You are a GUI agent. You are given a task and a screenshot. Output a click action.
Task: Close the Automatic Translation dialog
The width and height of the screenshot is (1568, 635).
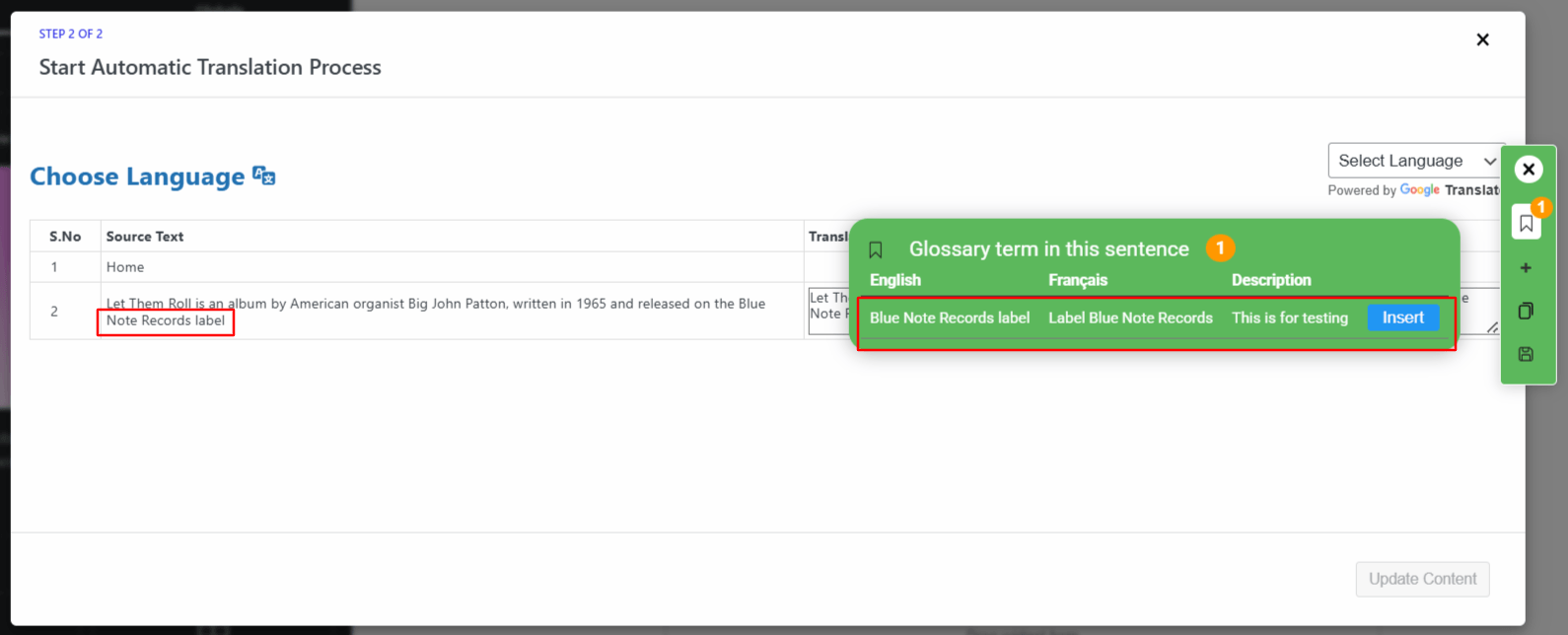[x=1482, y=39]
